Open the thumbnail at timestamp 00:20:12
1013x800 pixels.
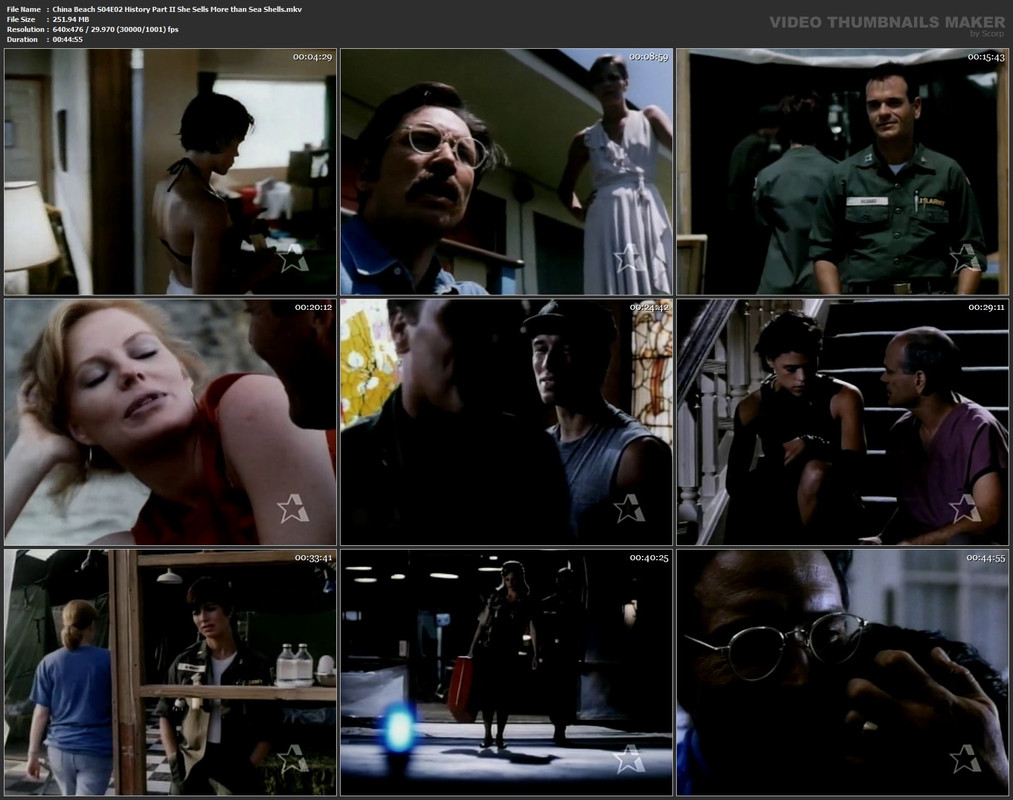[x=171, y=422]
